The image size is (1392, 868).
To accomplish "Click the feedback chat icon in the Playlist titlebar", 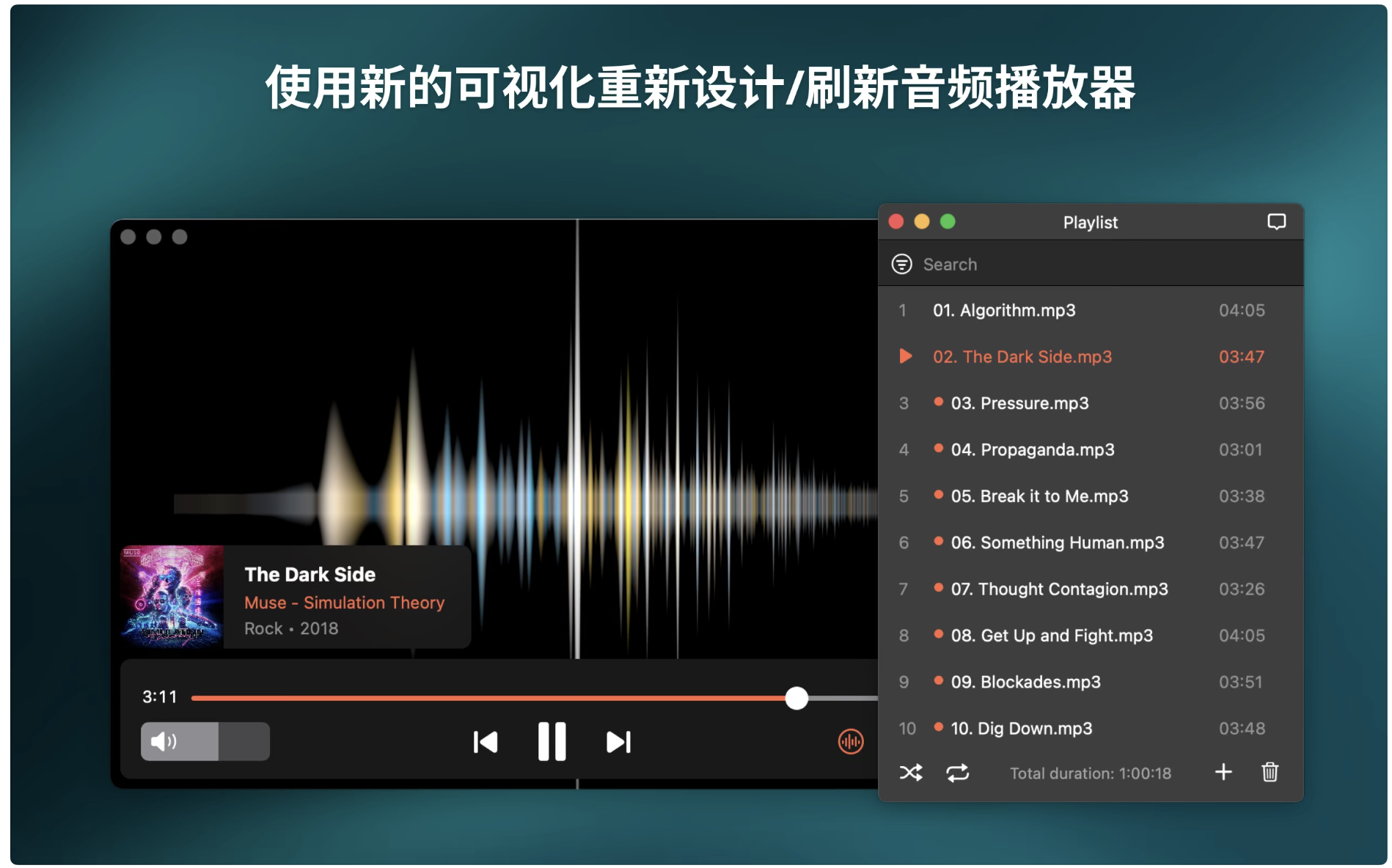I will coord(1276,222).
